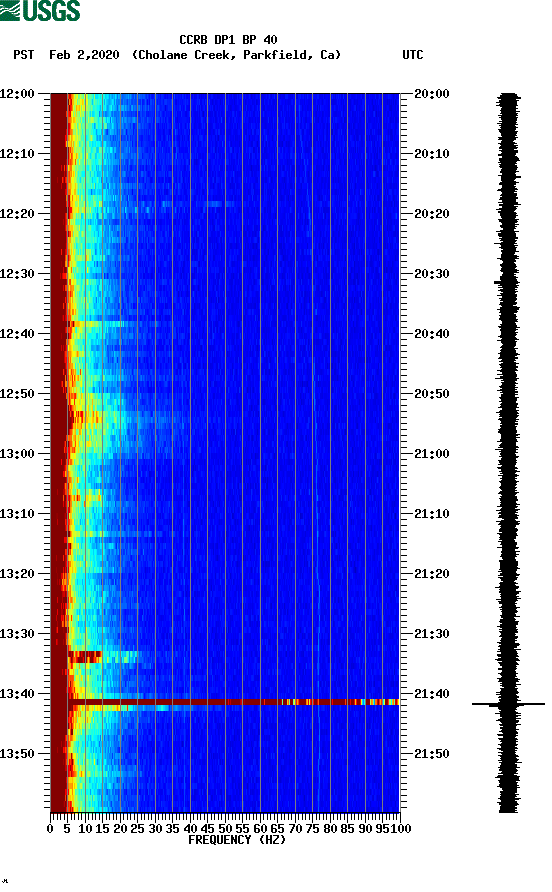Click the 13:50 PST time label
The image size is (552, 892).
pyautogui.click(x=17, y=754)
